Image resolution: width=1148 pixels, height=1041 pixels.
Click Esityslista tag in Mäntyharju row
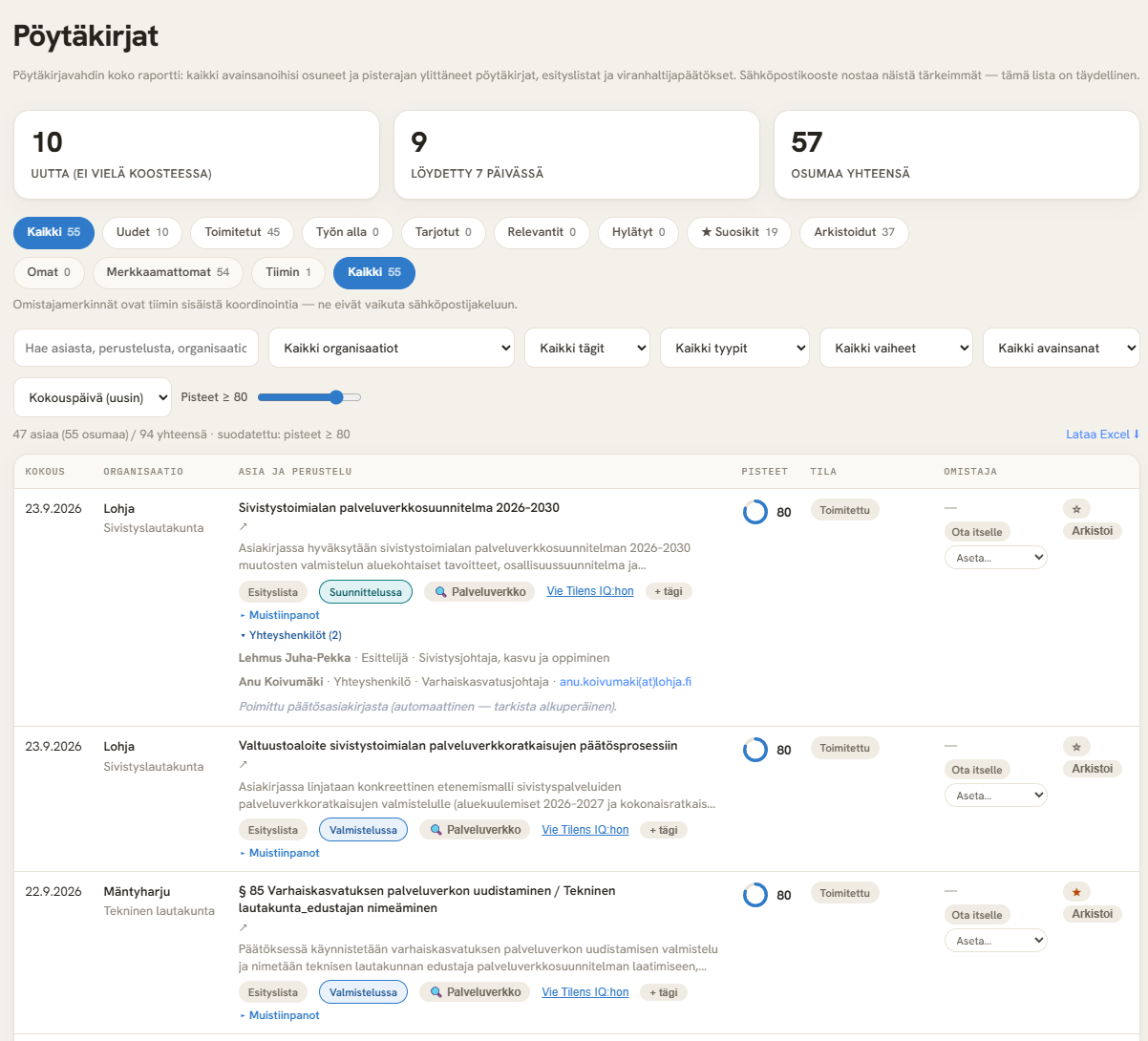point(273,992)
